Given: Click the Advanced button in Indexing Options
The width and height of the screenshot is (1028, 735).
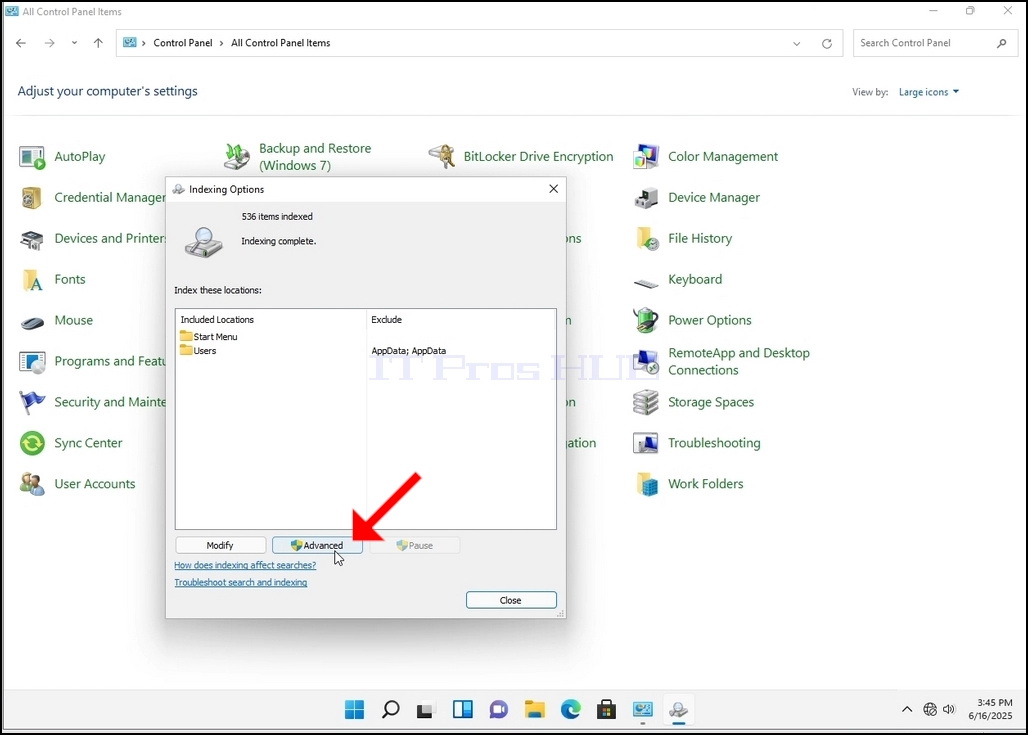Looking at the screenshot, I should (x=317, y=546).
